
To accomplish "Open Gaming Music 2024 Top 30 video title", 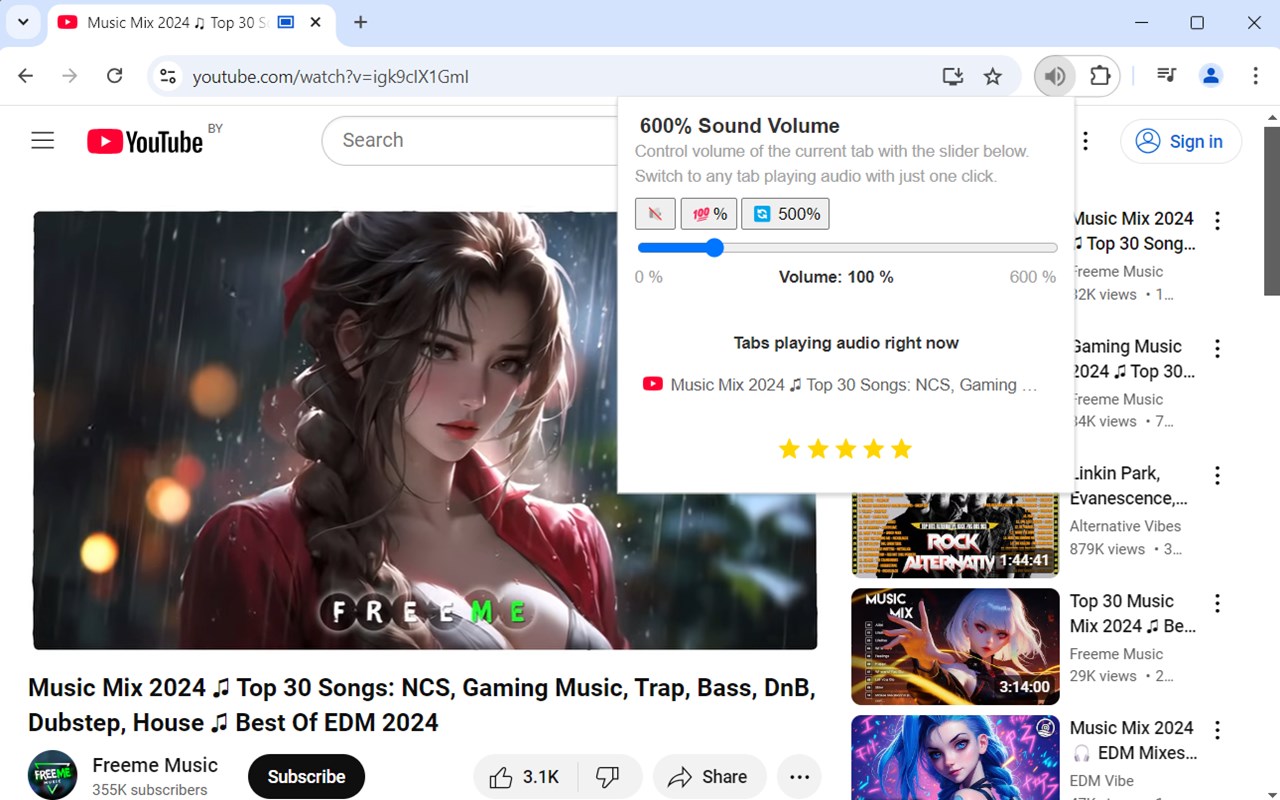I will [1133, 358].
